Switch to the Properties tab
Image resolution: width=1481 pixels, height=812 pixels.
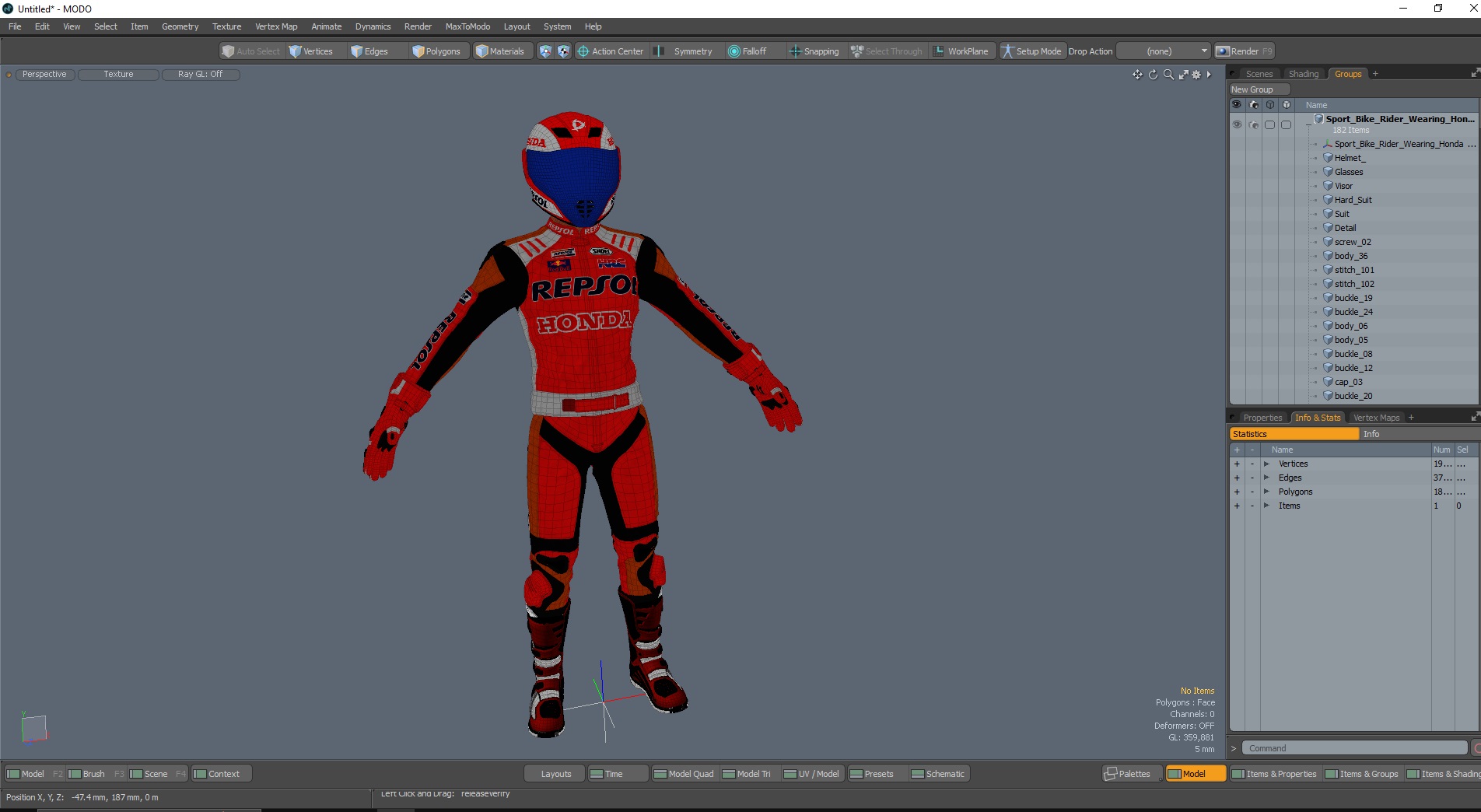1262,418
